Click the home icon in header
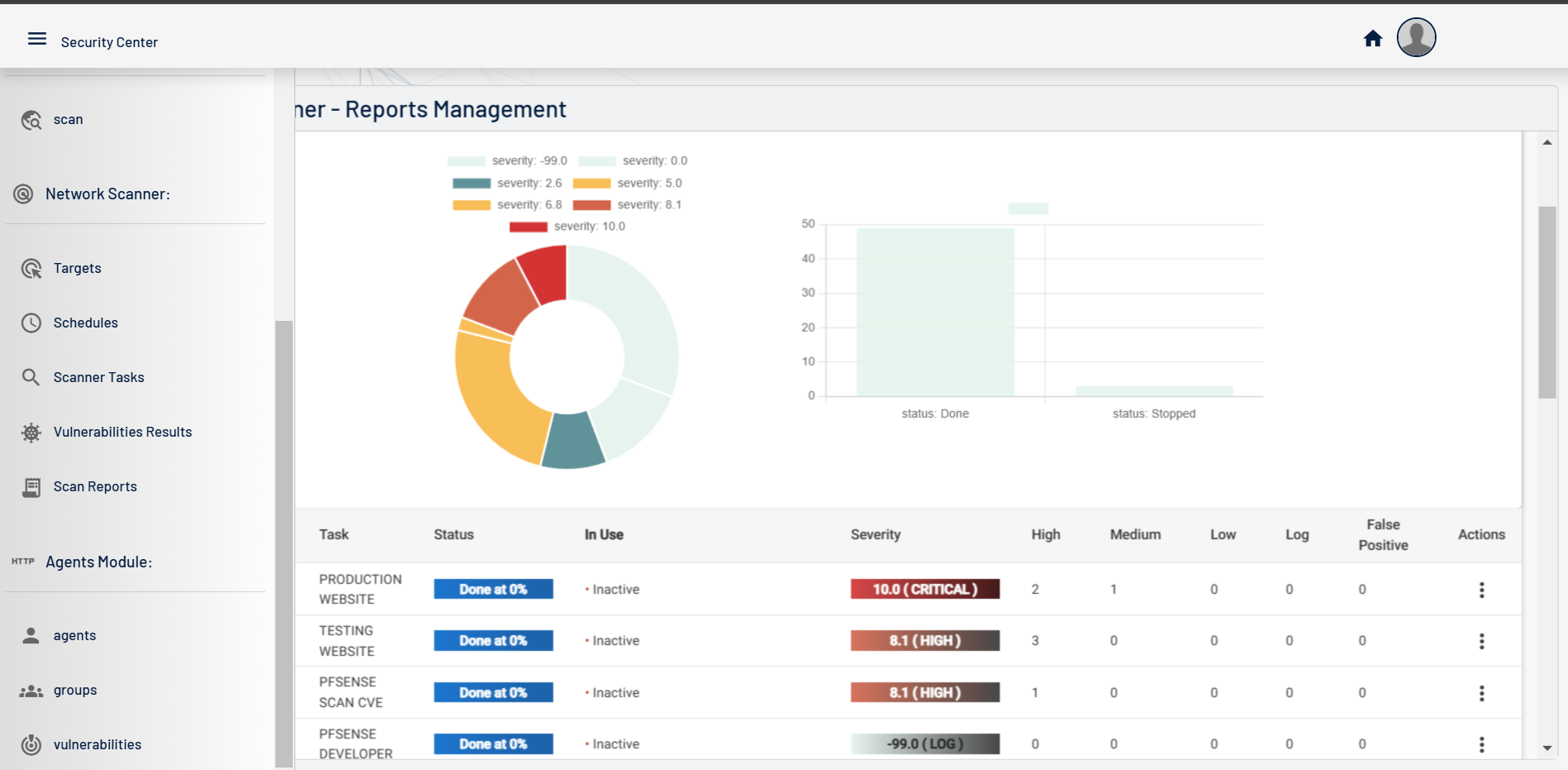Image resolution: width=1568 pixels, height=770 pixels. pyautogui.click(x=1373, y=39)
